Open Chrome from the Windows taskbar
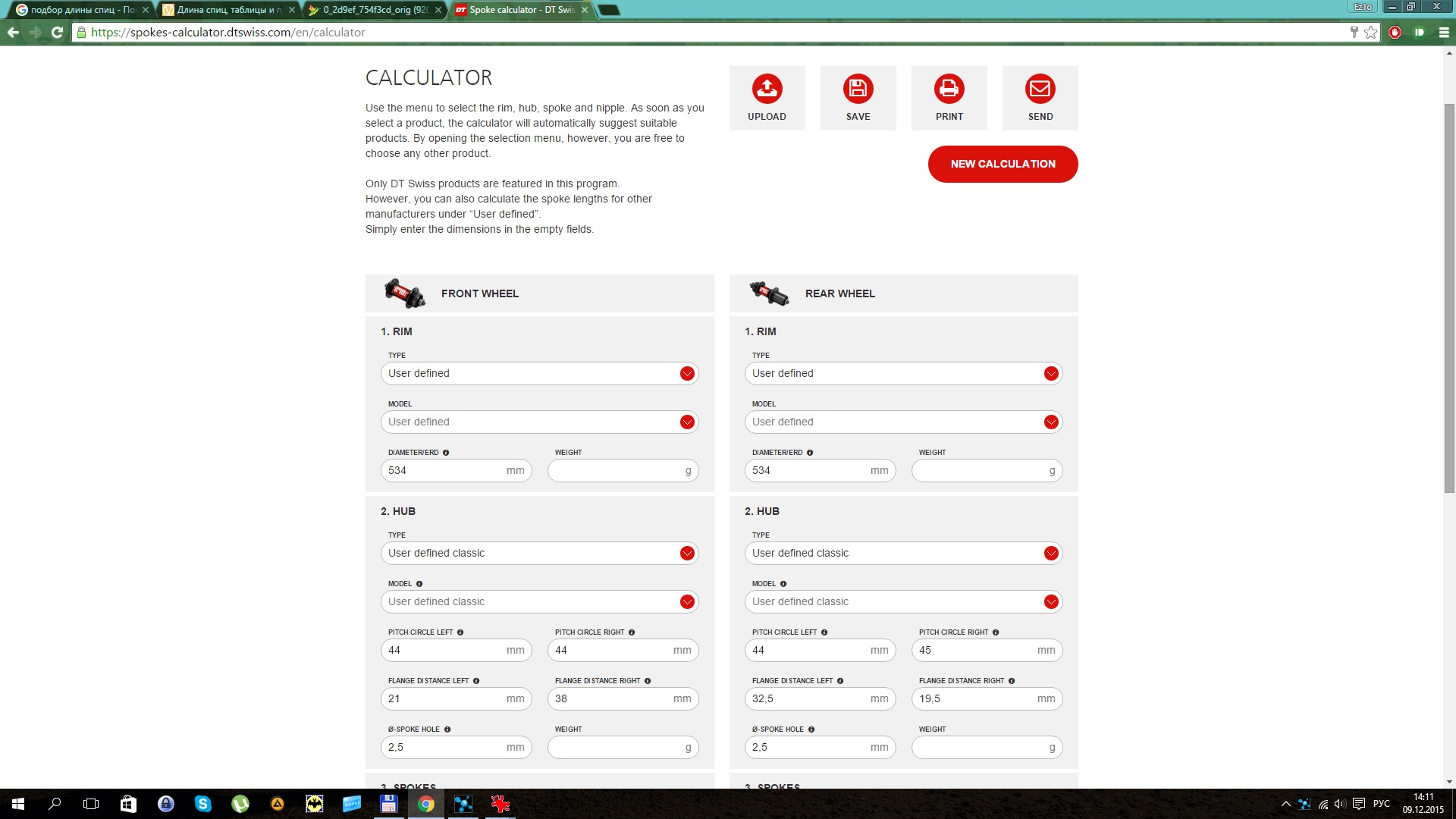Viewport: 1456px width, 819px height. (x=426, y=804)
